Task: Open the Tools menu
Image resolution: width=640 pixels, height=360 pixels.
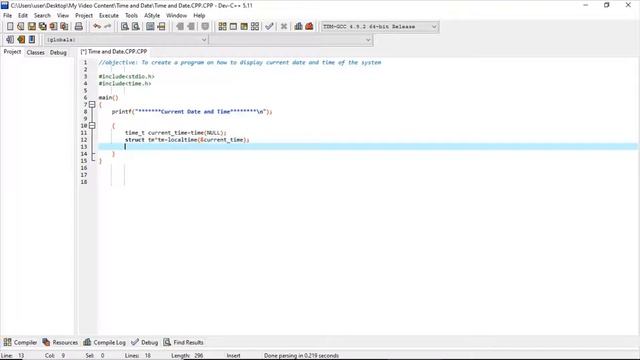Action: (x=131, y=16)
